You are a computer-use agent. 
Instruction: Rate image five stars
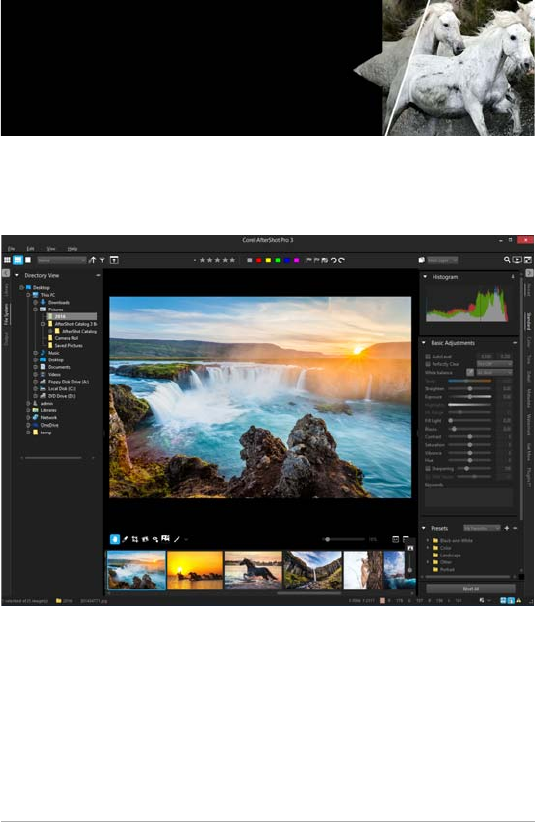click(232, 260)
